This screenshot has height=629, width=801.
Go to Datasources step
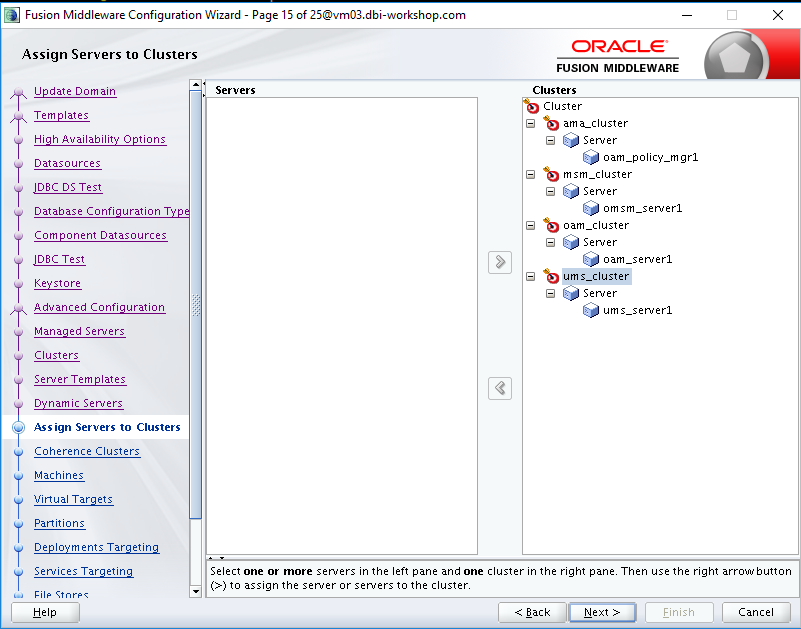pyautogui.click(x=67, y=164)
